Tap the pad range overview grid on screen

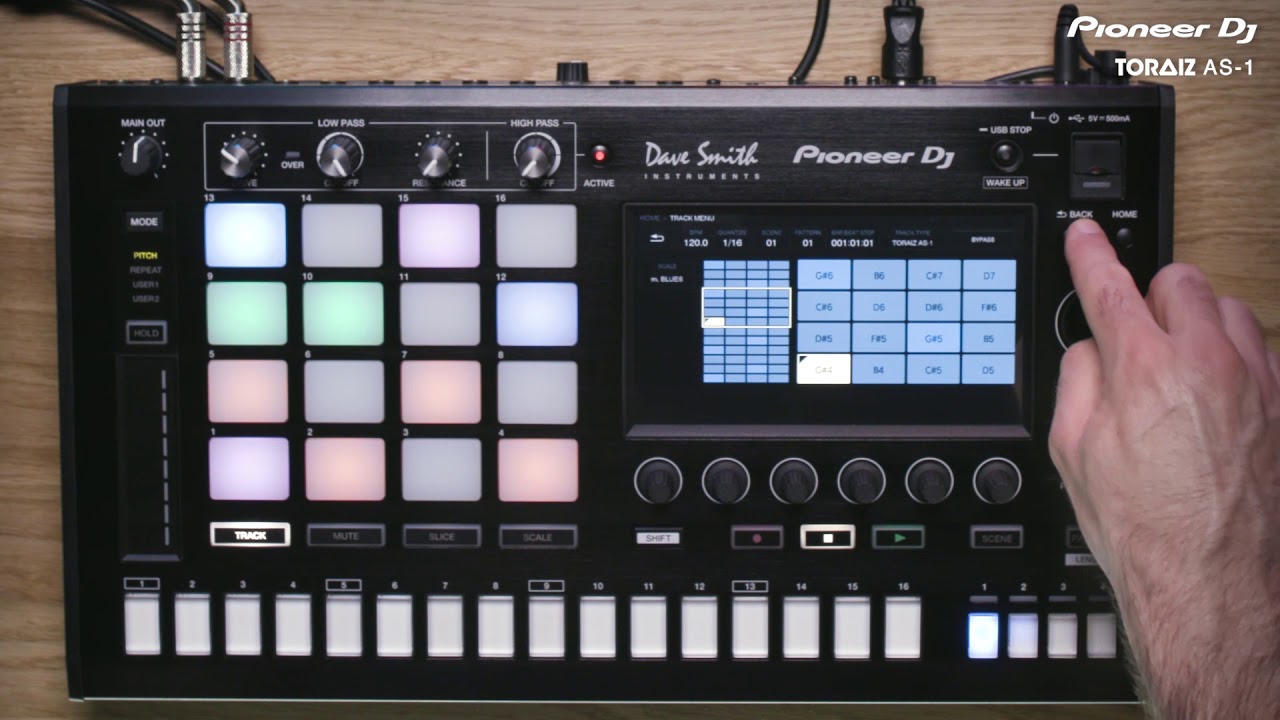[746, 321]
